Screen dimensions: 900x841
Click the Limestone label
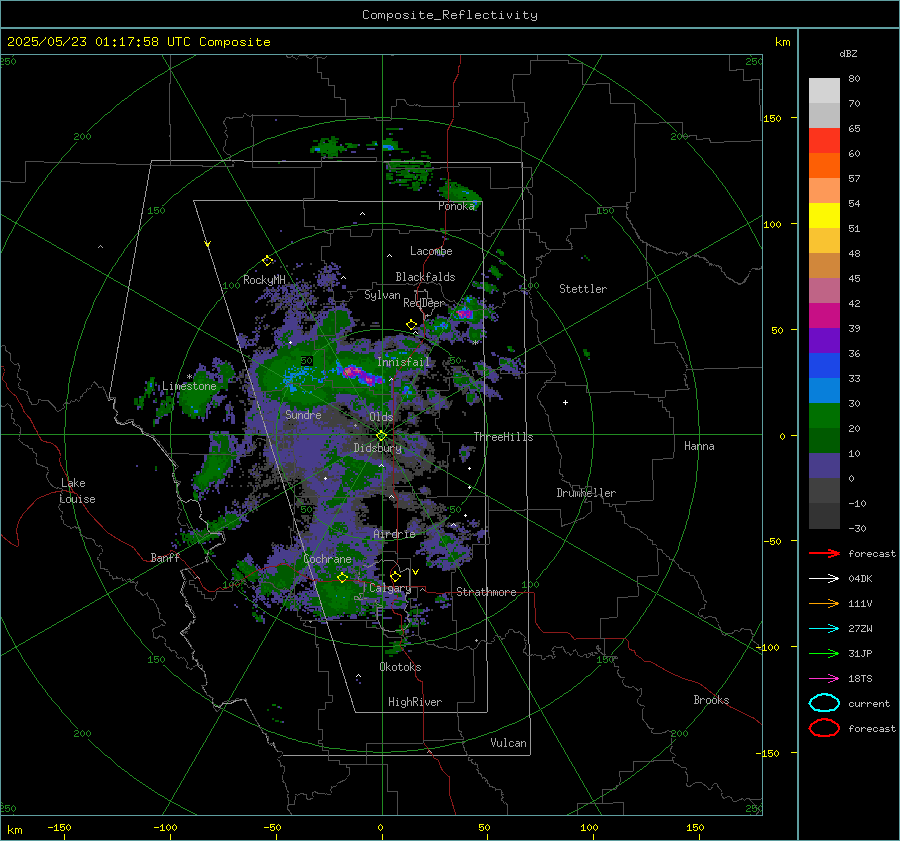pos(189,386)
